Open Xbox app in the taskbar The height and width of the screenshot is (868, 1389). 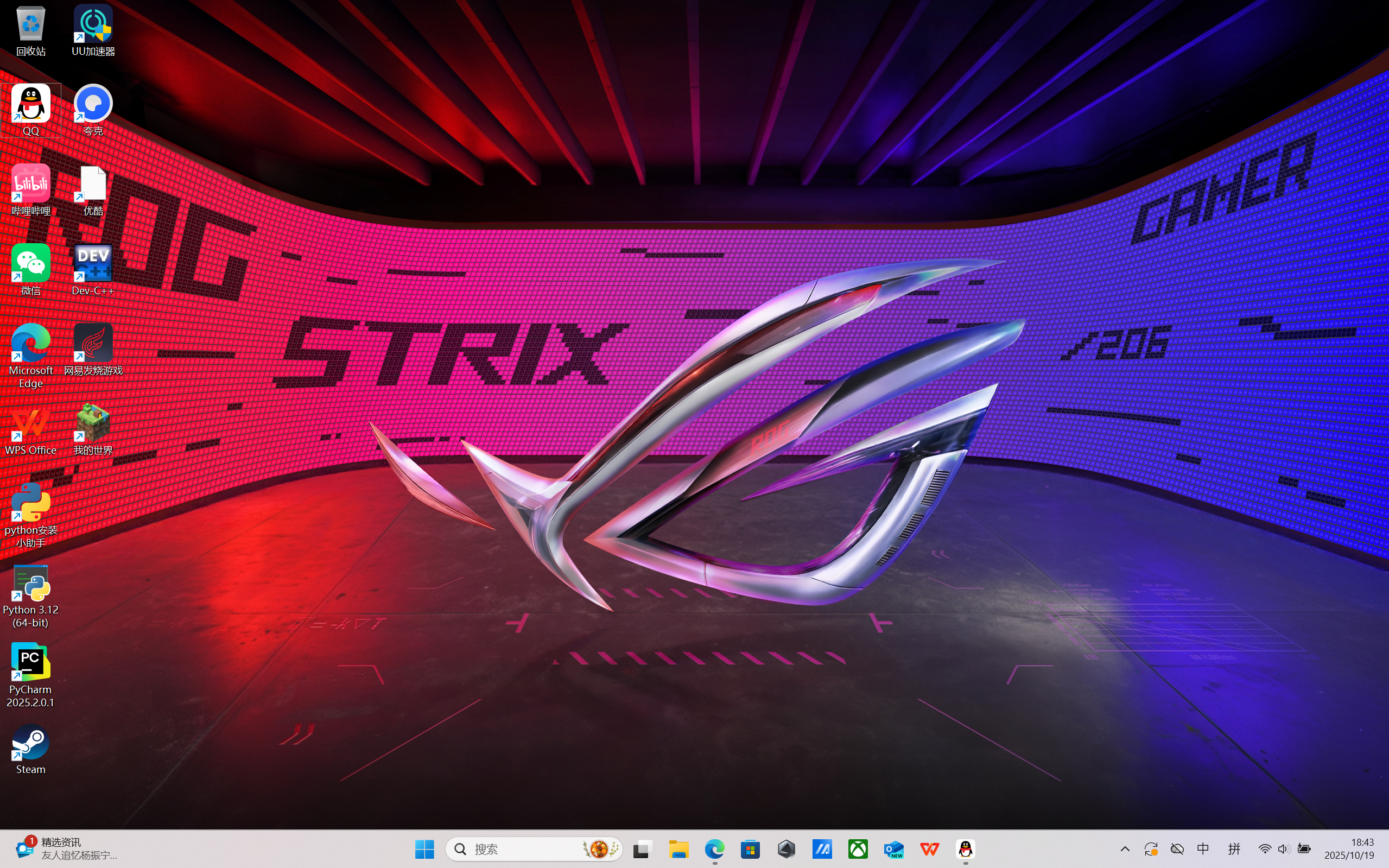[858, 849]
